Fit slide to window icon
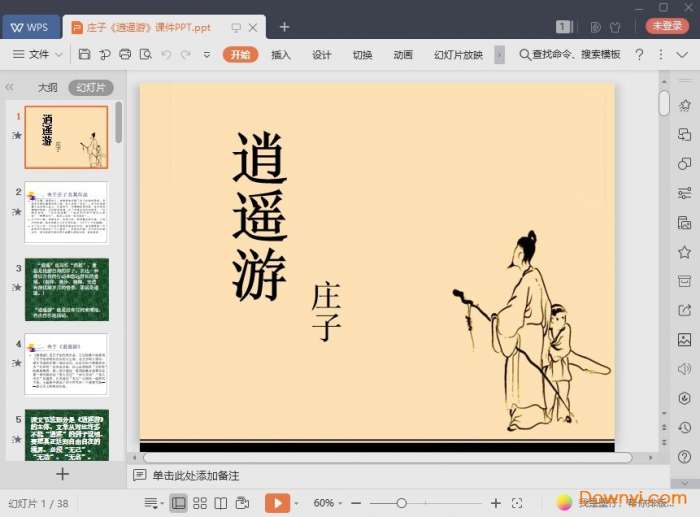The width and height of the screenshot is (700, 517). point(517,503)
